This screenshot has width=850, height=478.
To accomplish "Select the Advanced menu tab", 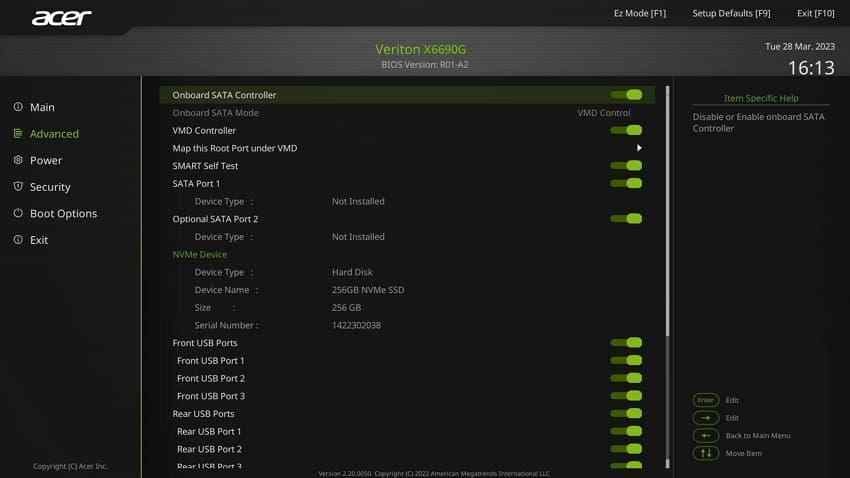I will point(54,134).
